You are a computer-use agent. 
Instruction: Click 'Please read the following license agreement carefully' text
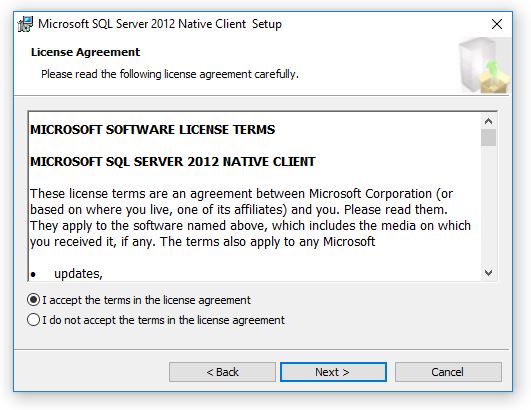click(170, 74)
